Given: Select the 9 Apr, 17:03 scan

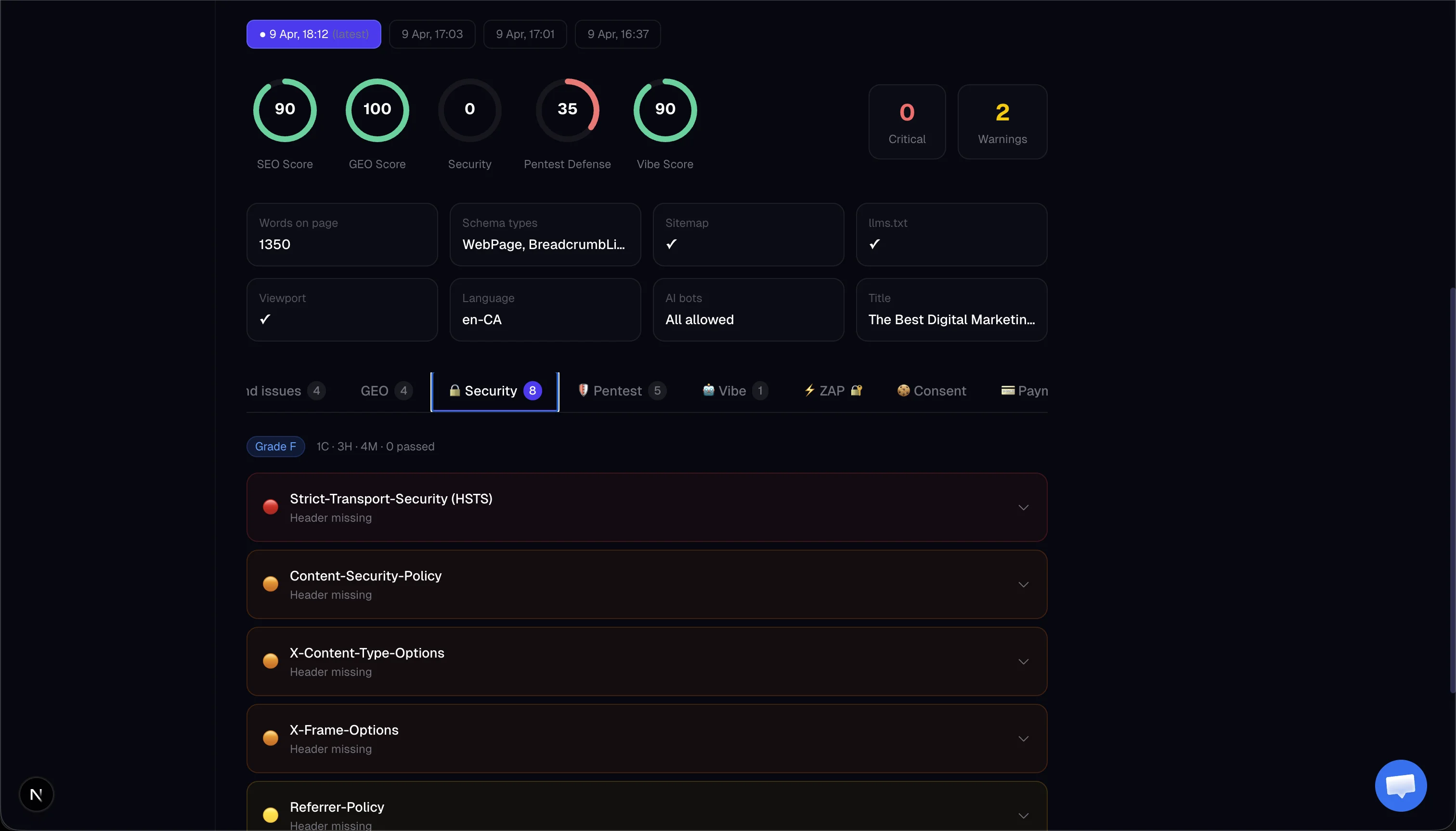Looking at the screenshot, I should [432, 34].
